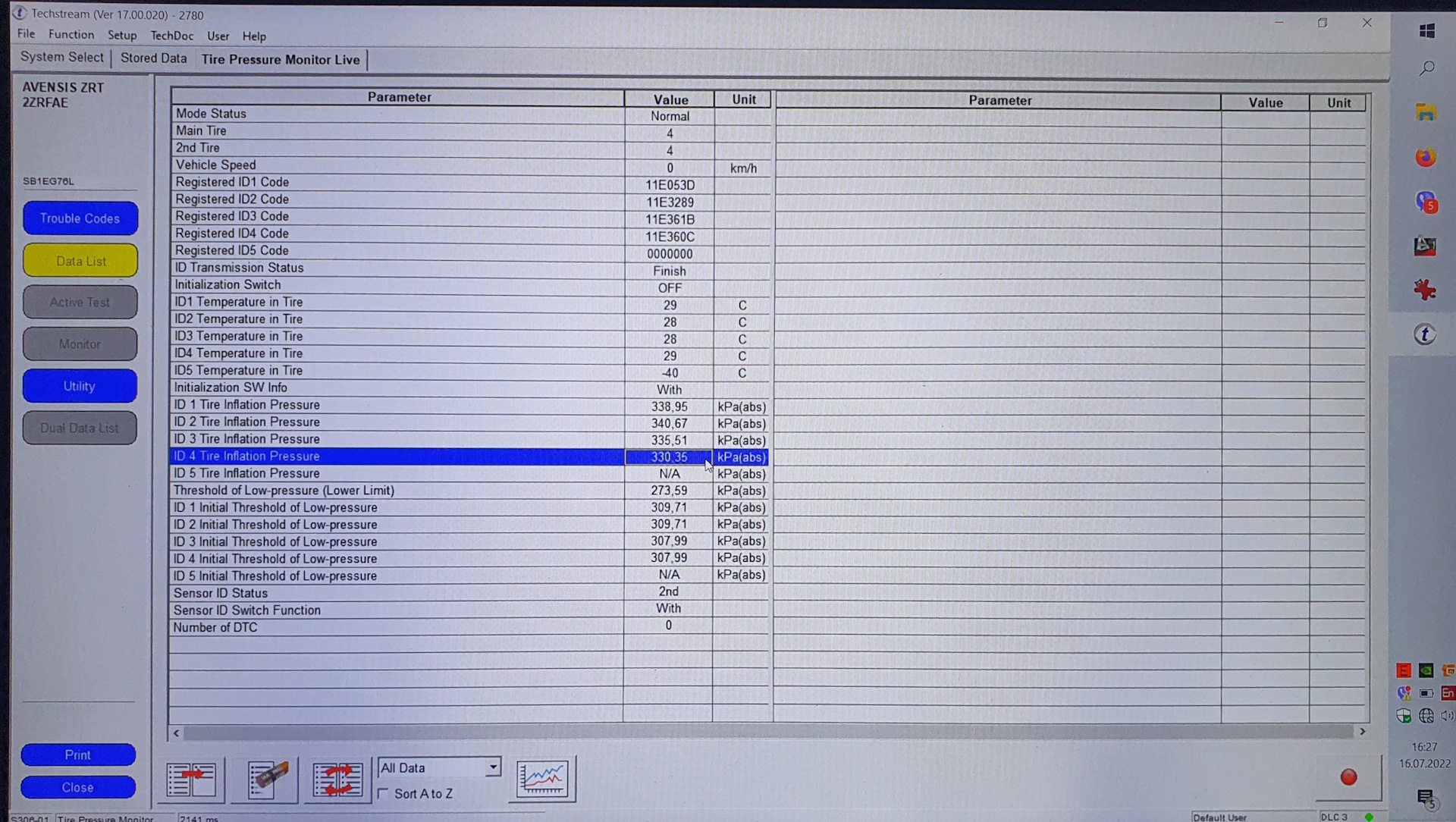Click the Close button
Viewport: 1456px width, 822px height.
click(77, 787)
